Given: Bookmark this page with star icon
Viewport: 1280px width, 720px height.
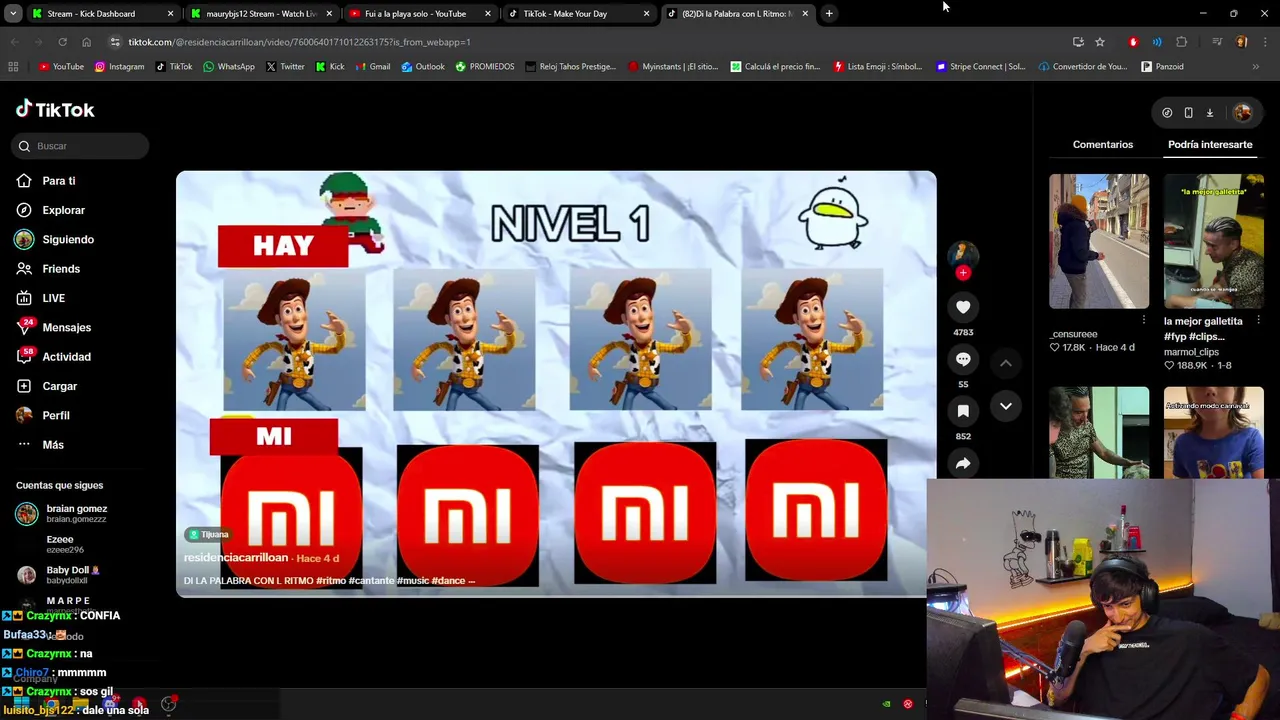Looking at the screenshot, I should click(x=1100, y=42).
